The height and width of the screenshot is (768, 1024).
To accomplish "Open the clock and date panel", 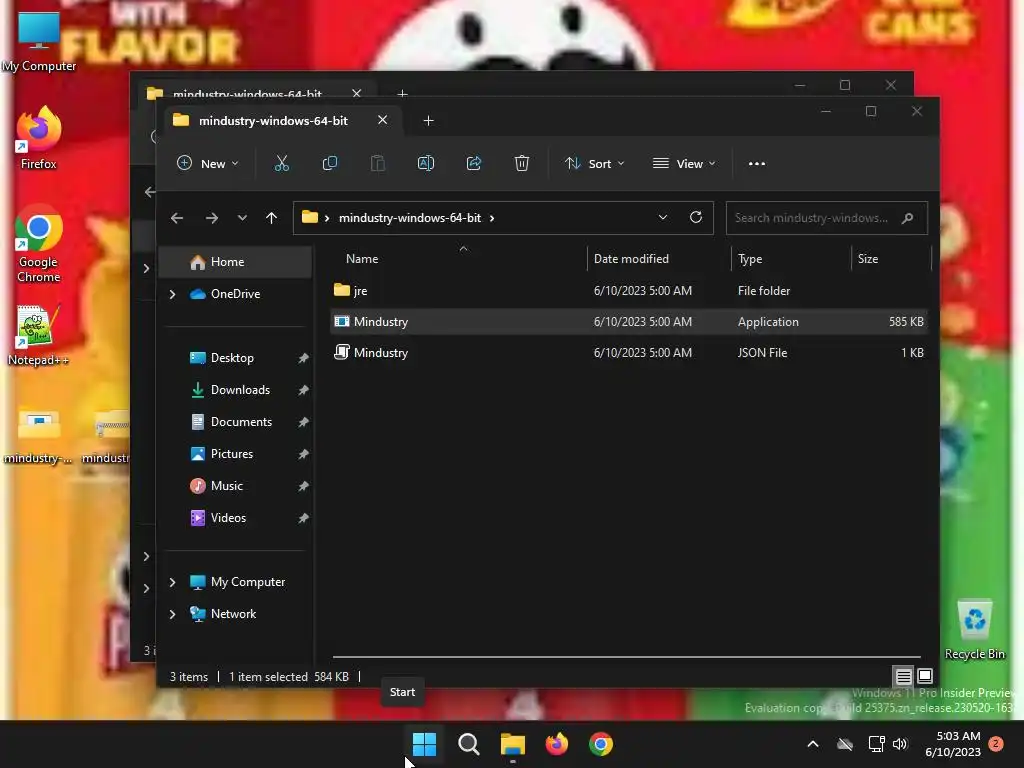I will pos(953,744).
